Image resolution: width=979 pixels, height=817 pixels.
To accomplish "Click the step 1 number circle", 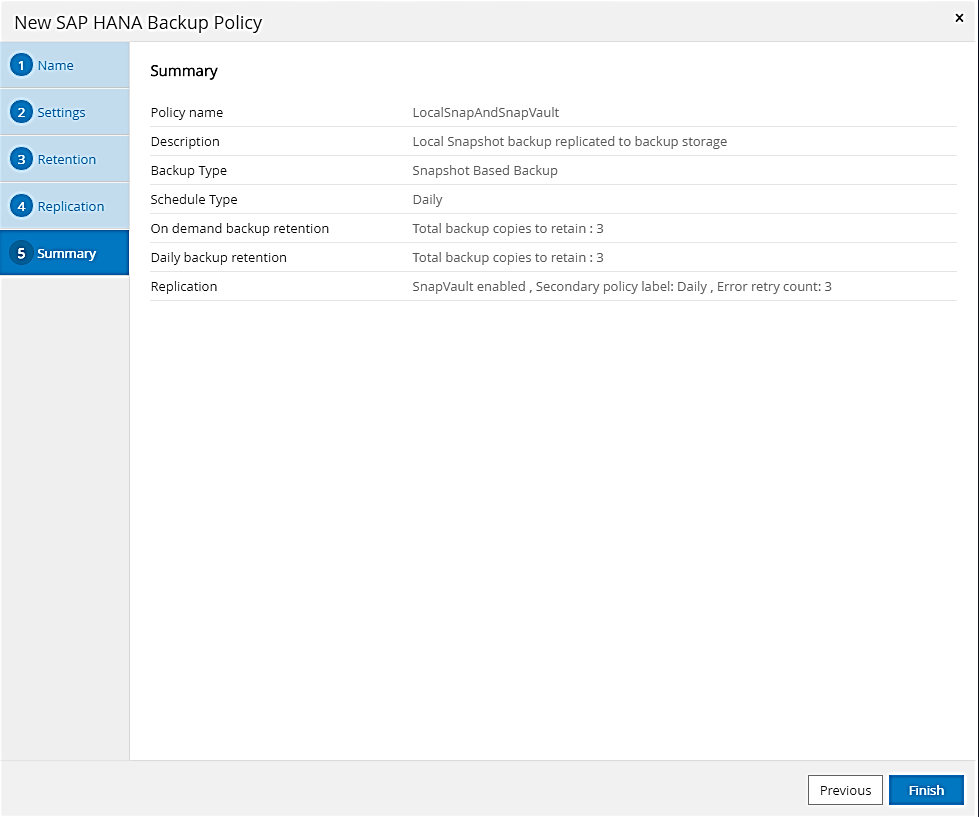I will pyautogui.click(x=22, y=66).
